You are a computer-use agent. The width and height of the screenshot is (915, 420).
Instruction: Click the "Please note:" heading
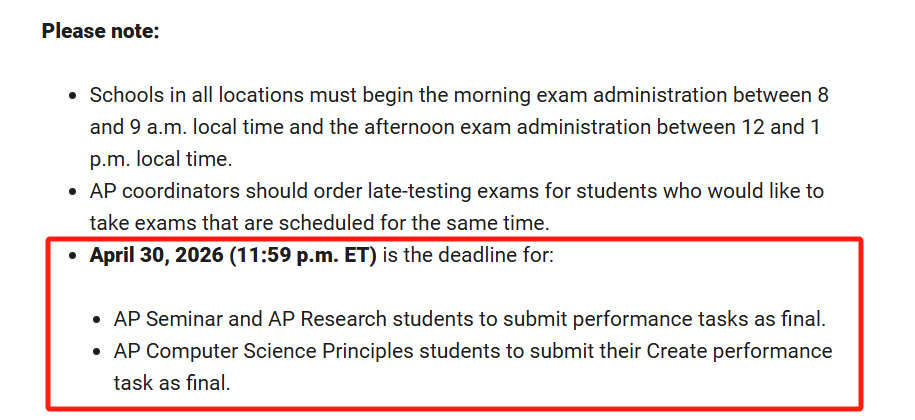(100, 31)
